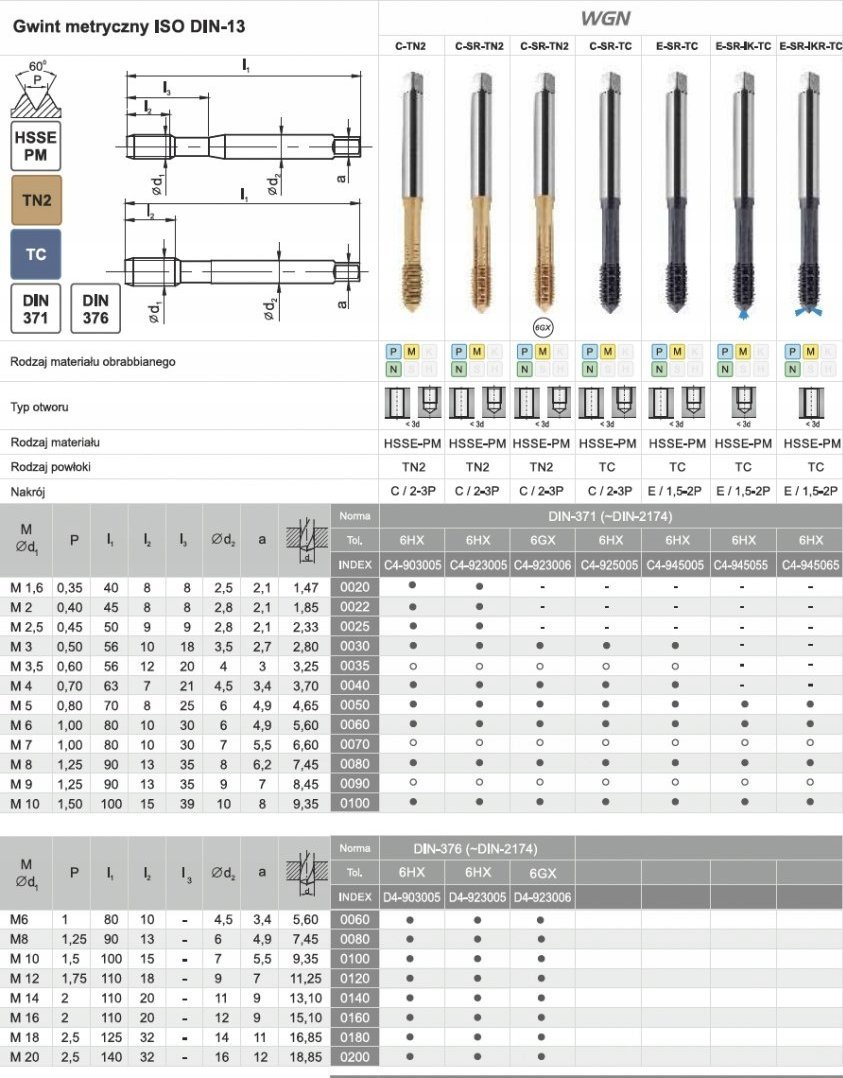Select index cell 0050 in the M 5 row

tap(355, 705)
